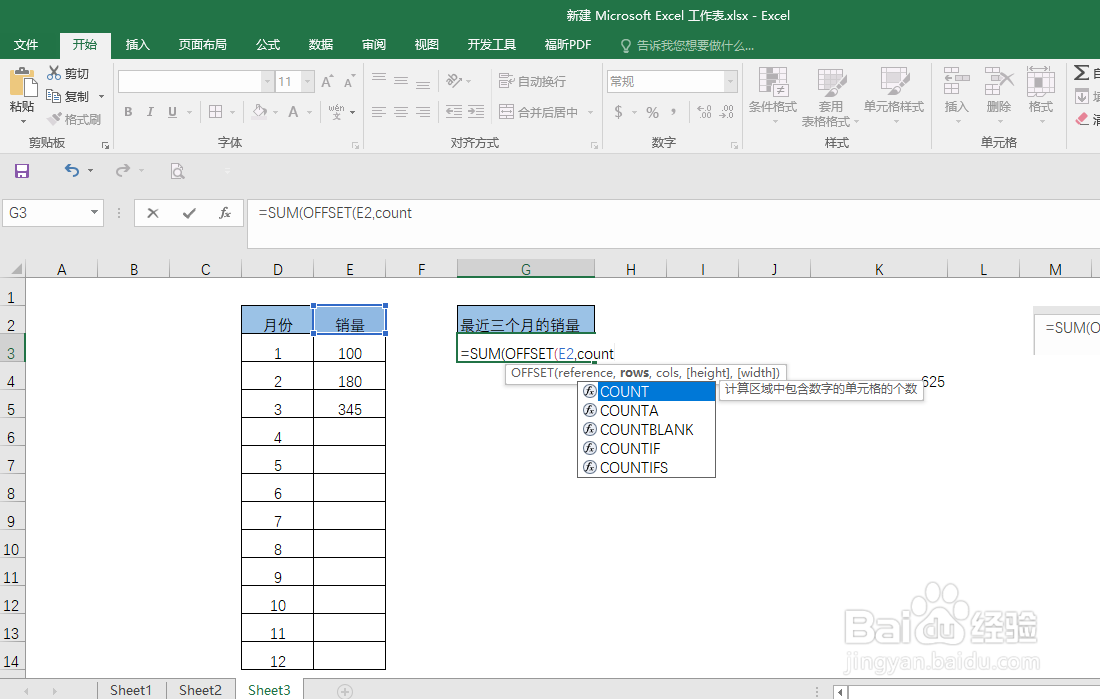Click the Save icon in quick access toolbar

22,171
